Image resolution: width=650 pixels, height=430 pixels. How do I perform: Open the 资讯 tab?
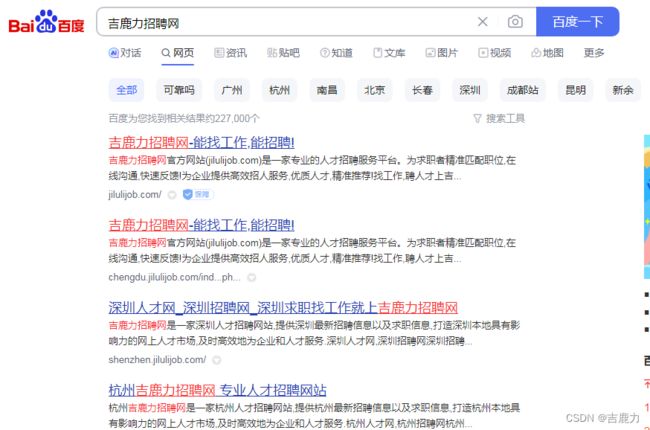[230, 53]
